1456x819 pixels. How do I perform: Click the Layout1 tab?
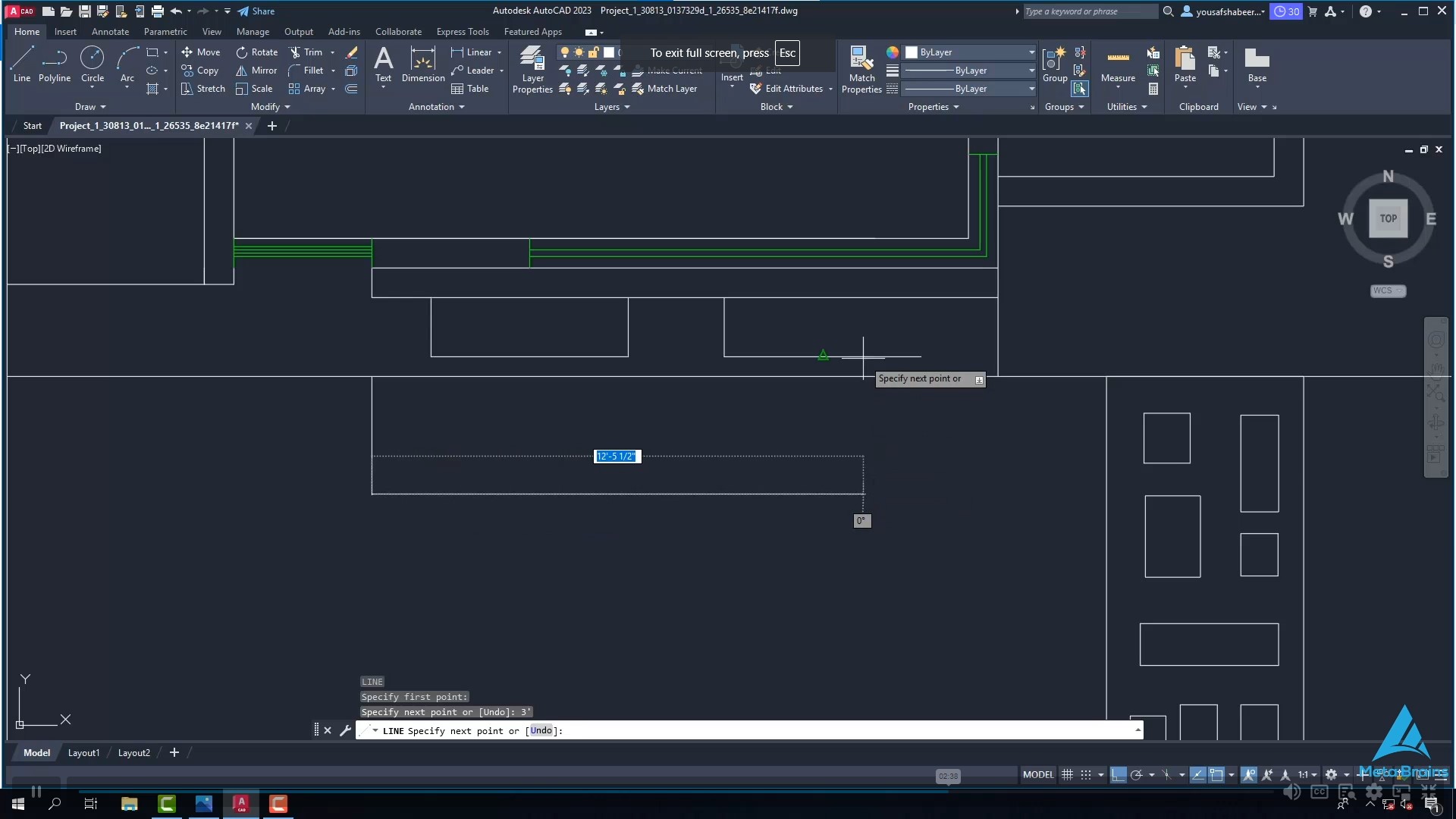tap(83, 752)
